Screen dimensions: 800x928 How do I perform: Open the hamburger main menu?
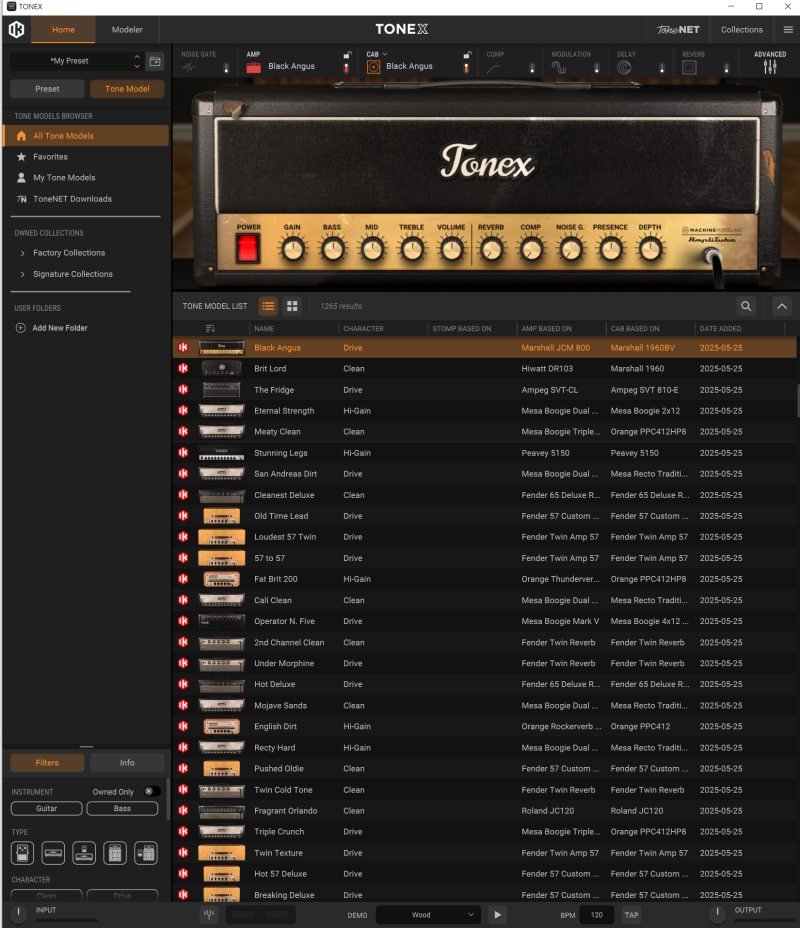point(788,30)
